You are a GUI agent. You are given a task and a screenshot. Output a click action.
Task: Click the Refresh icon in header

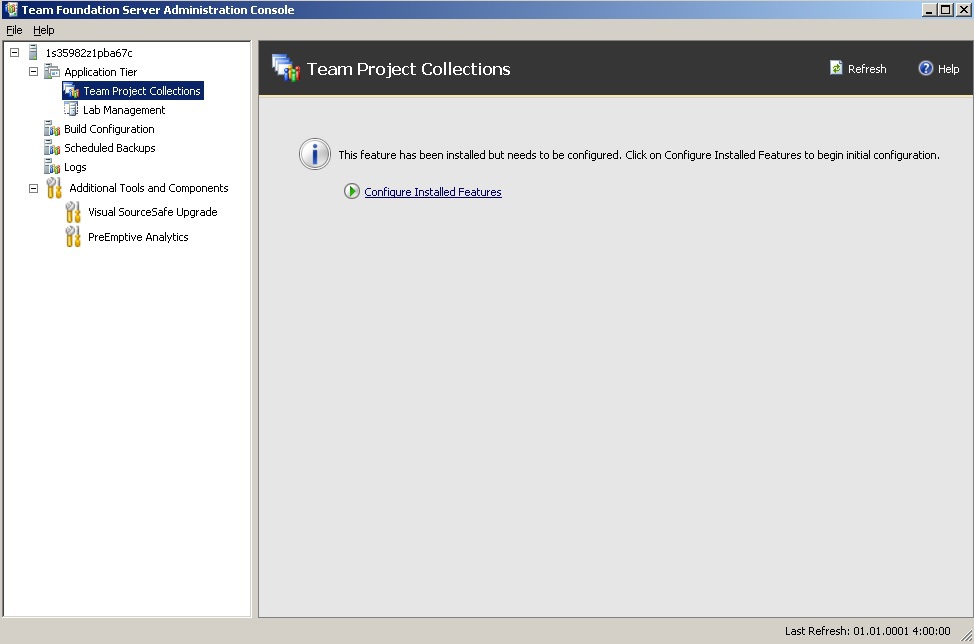pos(836,68)
